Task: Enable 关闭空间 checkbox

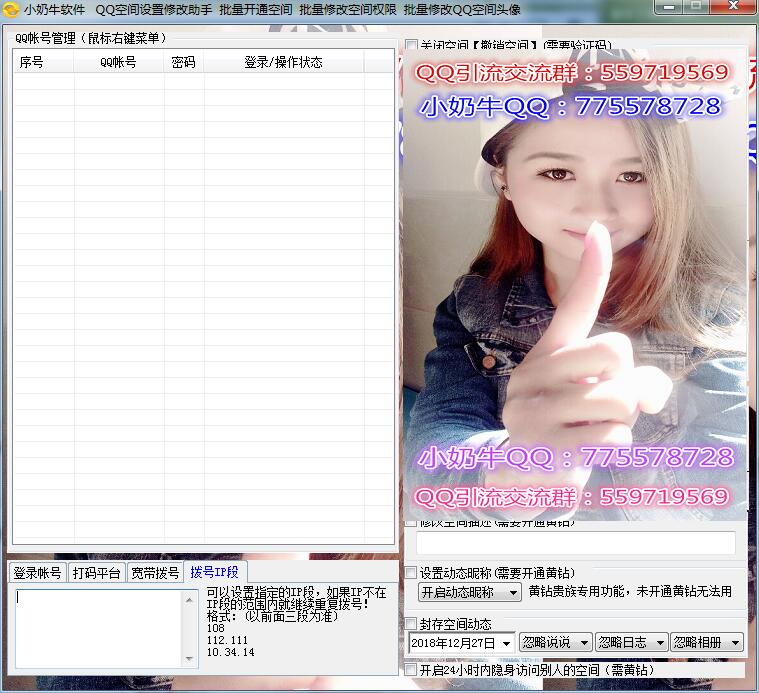Action: click(x=412, y=46)
